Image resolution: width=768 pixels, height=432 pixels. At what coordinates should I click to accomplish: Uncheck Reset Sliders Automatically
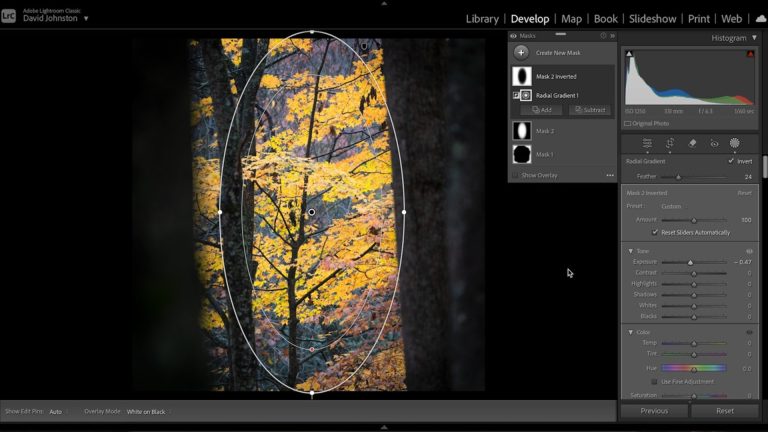coord(655,232)
